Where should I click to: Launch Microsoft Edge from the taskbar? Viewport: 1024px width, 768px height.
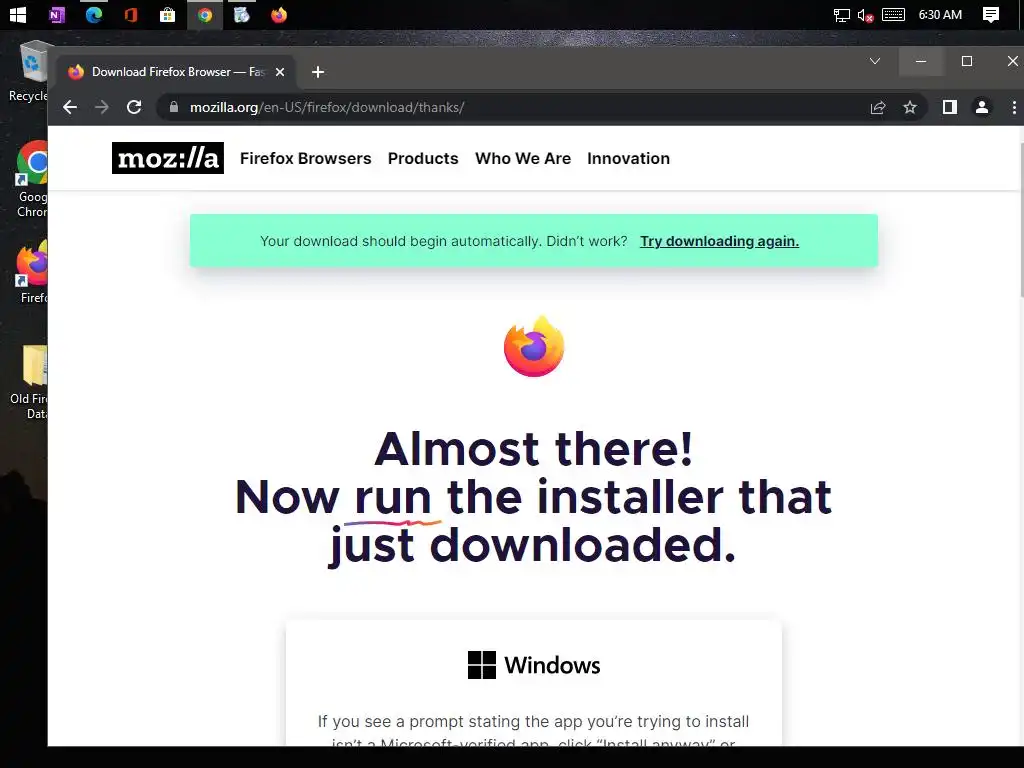click(93, 14)
